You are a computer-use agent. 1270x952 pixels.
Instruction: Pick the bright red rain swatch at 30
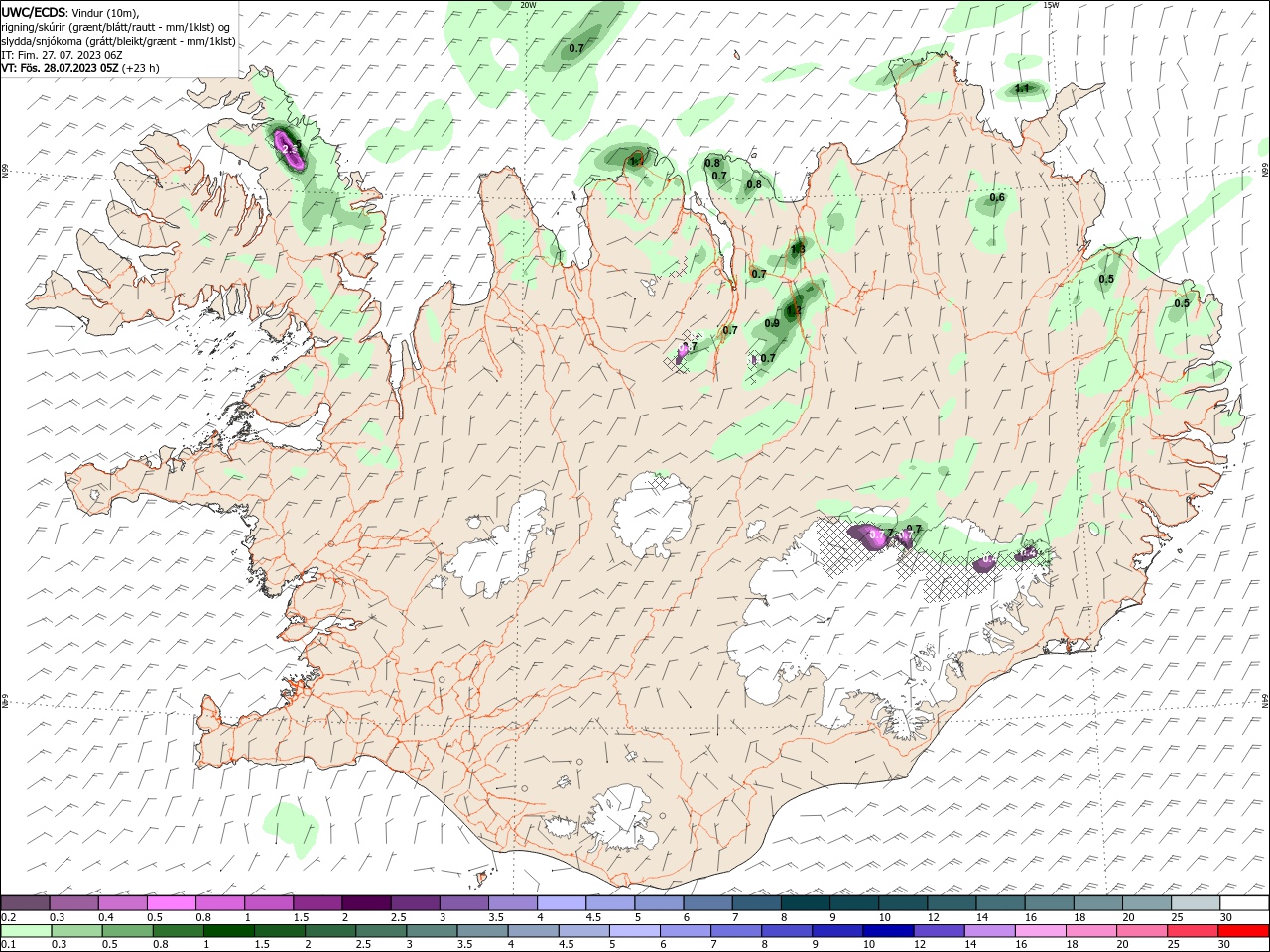click(1243, 931)
